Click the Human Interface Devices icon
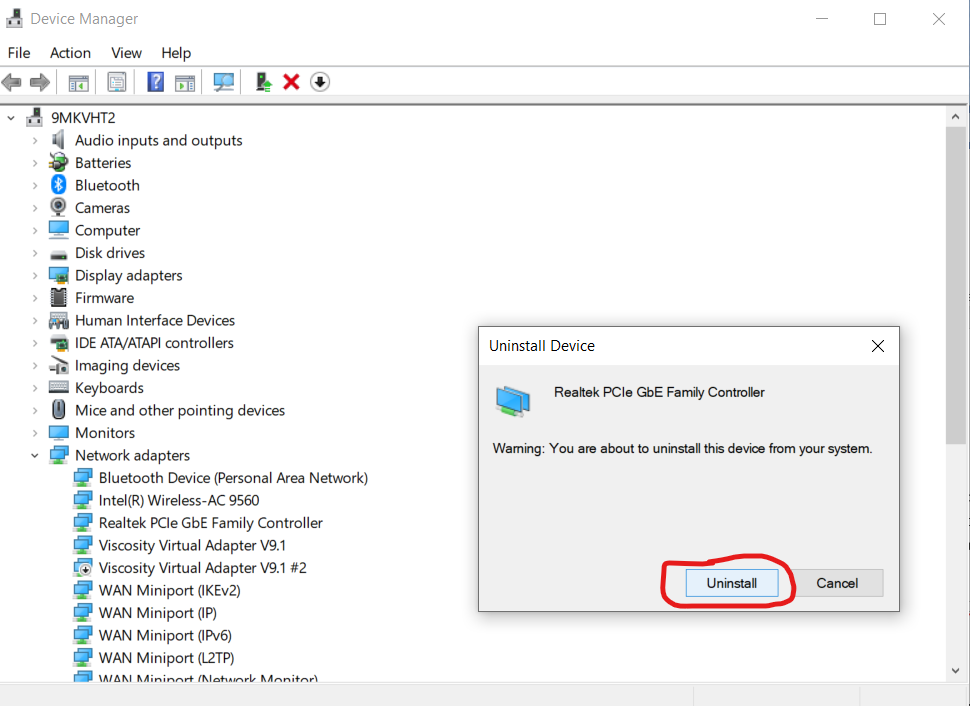Viewport: 970px width, 706px height. [59, 320]
